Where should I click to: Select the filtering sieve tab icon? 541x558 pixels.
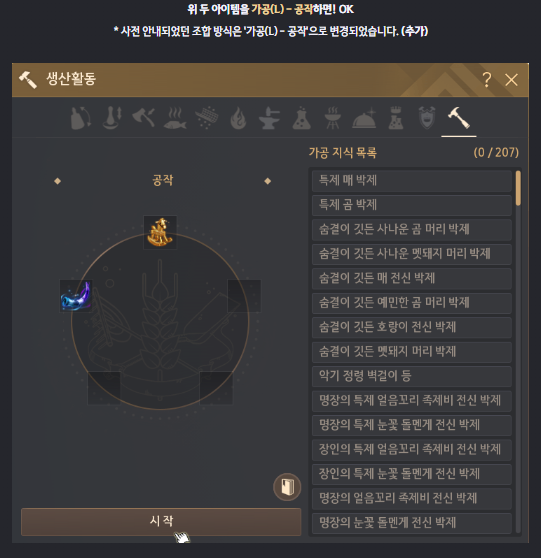pyautogui.click(x=207, y=117)
